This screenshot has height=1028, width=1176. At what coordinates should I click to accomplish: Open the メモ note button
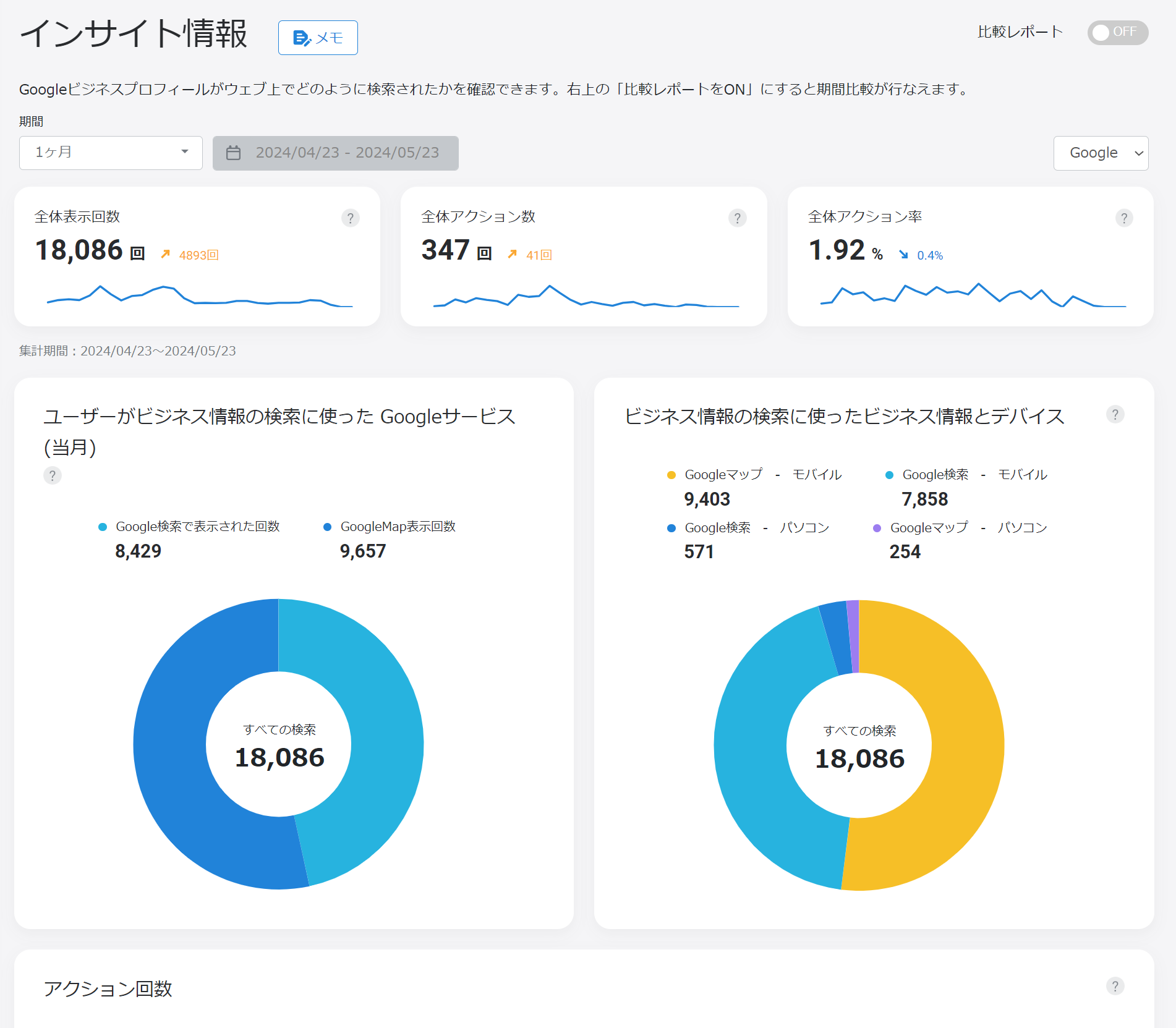[318, 38]
